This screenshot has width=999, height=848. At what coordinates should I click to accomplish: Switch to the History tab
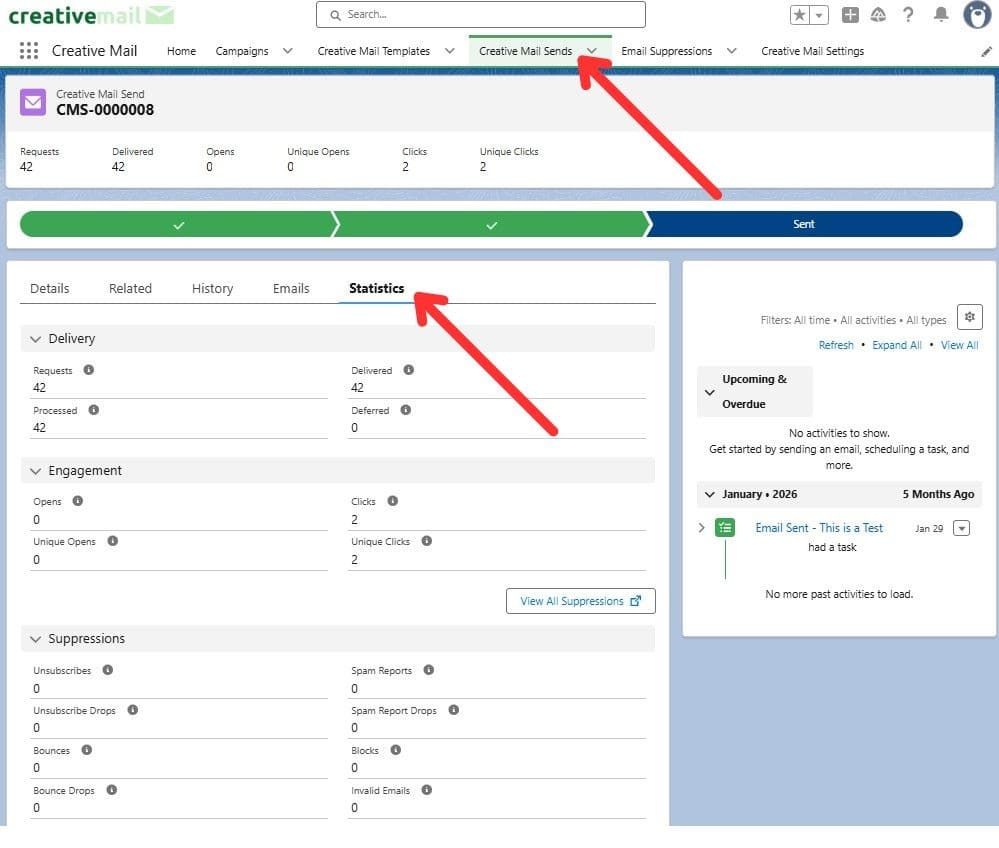click(x=213, y=289)
